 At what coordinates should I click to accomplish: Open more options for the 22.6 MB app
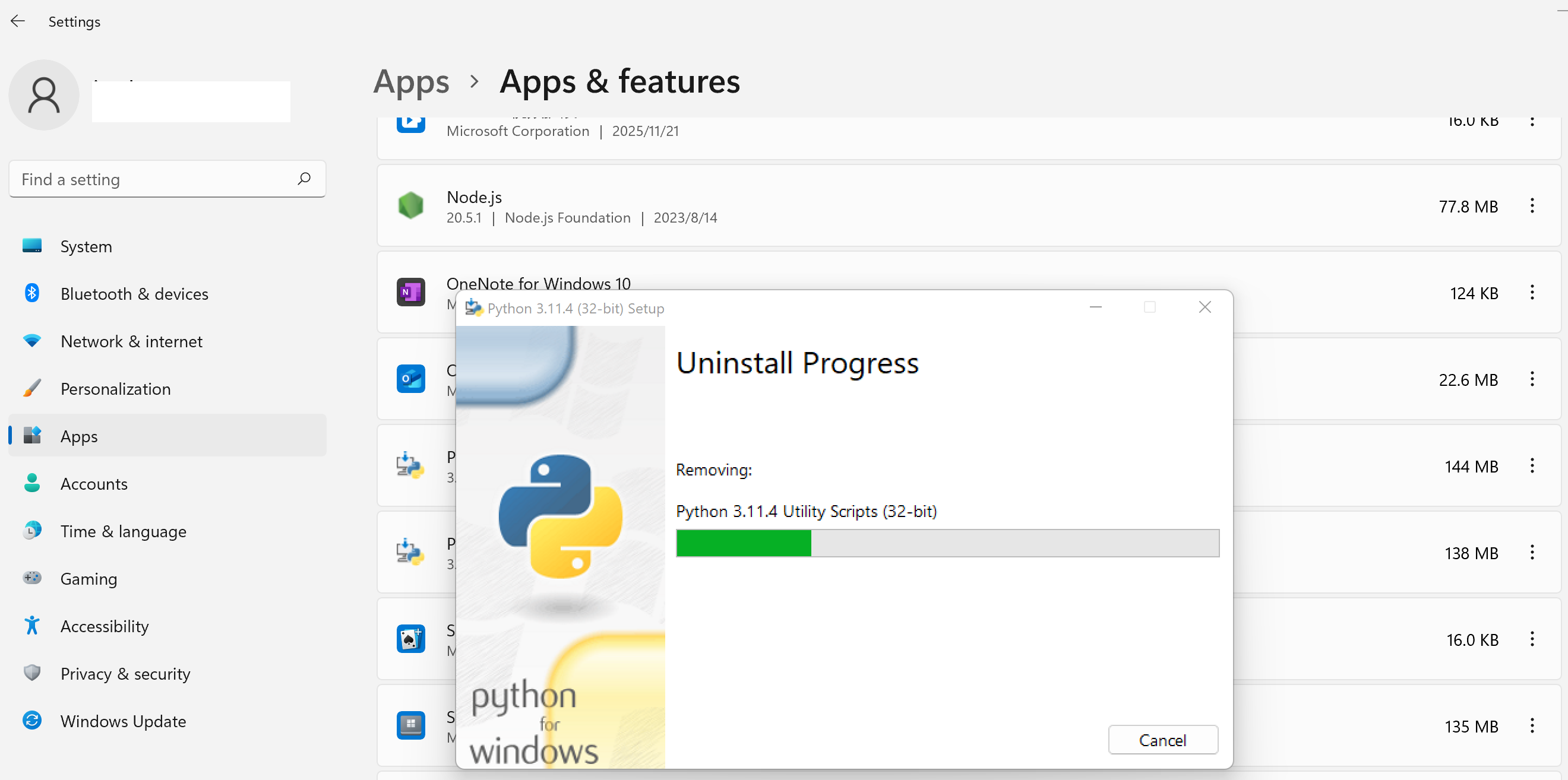1532,379
